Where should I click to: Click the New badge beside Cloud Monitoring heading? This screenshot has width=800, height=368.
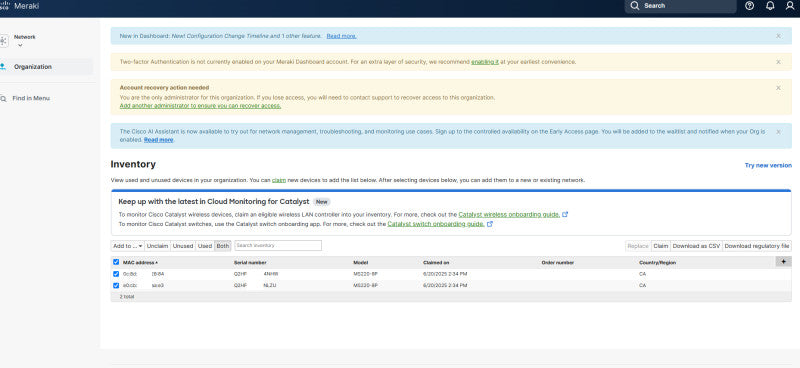[321, 202]
